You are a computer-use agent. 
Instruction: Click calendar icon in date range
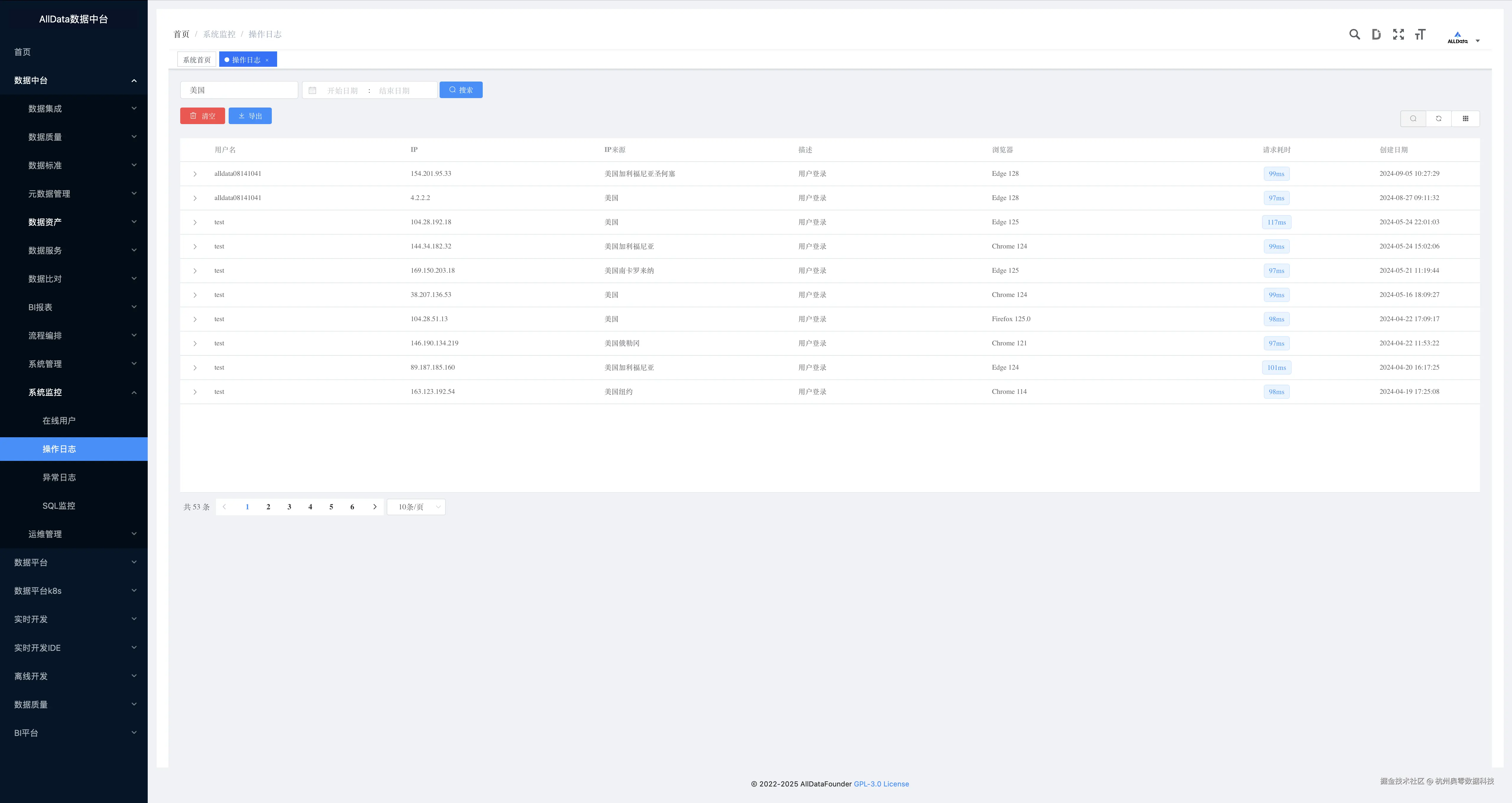coord(312,90)
